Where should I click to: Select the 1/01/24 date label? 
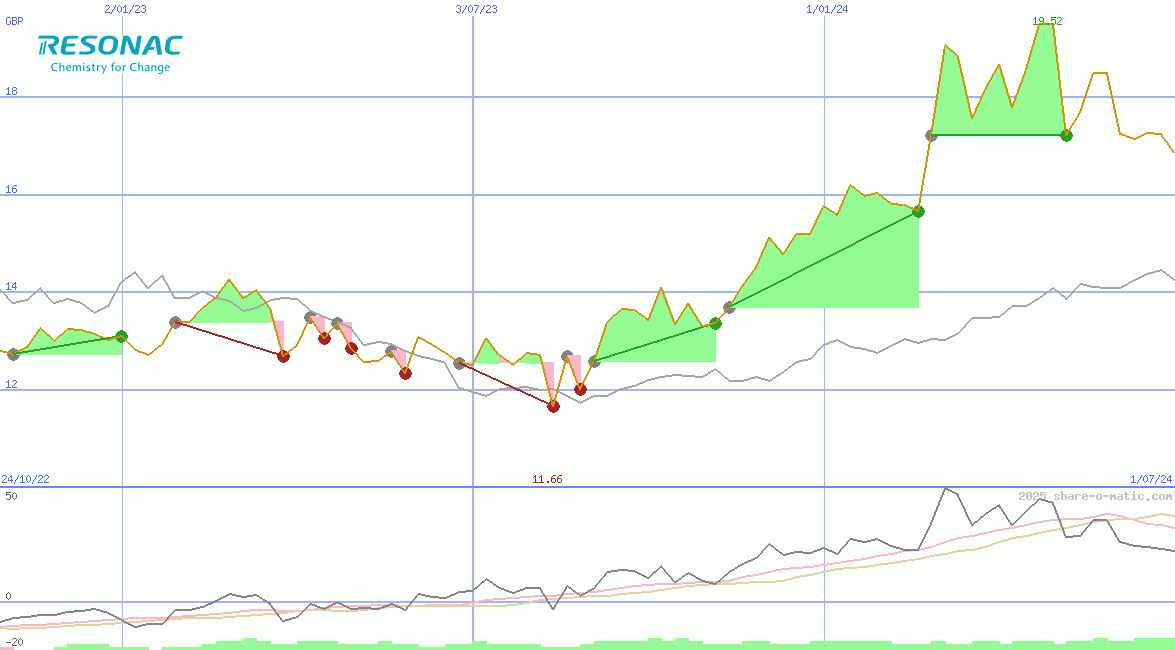coord(826,9)
